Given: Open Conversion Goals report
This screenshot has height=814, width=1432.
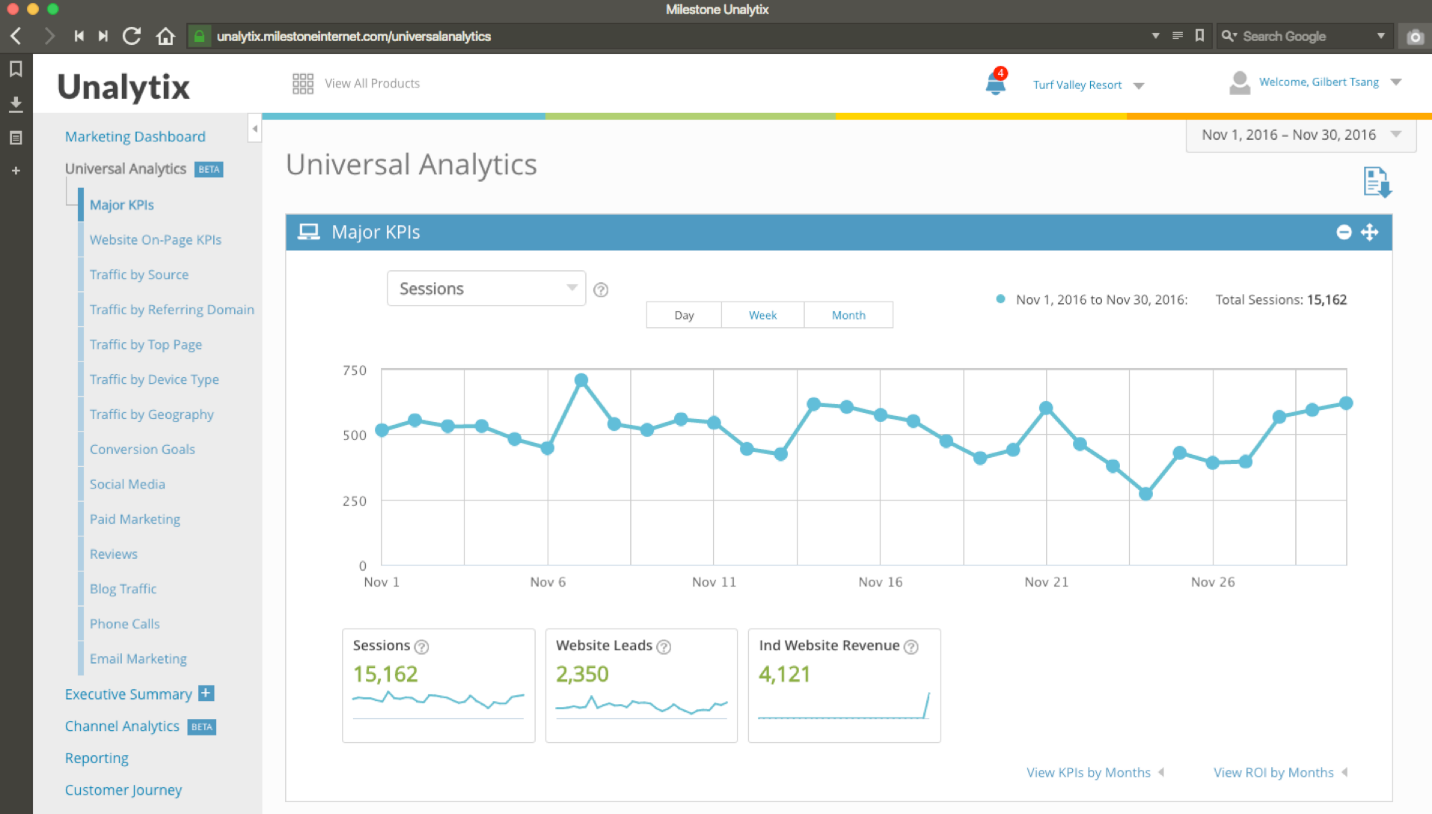Looking at the screenshot, I should tap(142, 450).
